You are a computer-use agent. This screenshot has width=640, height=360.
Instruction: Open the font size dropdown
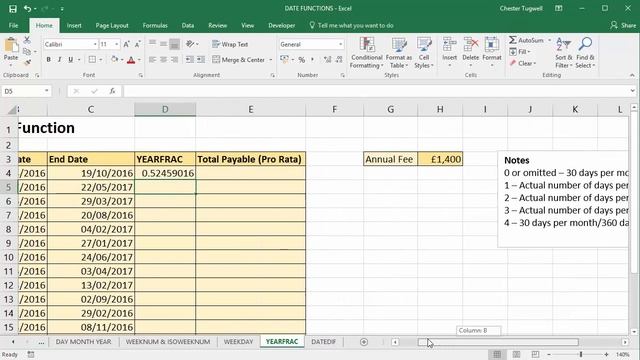click(x=116, y=44)
